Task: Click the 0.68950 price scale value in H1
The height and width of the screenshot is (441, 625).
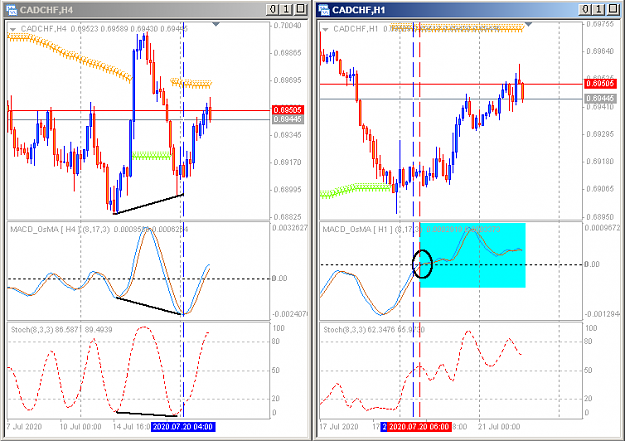Action: [600, 217]
